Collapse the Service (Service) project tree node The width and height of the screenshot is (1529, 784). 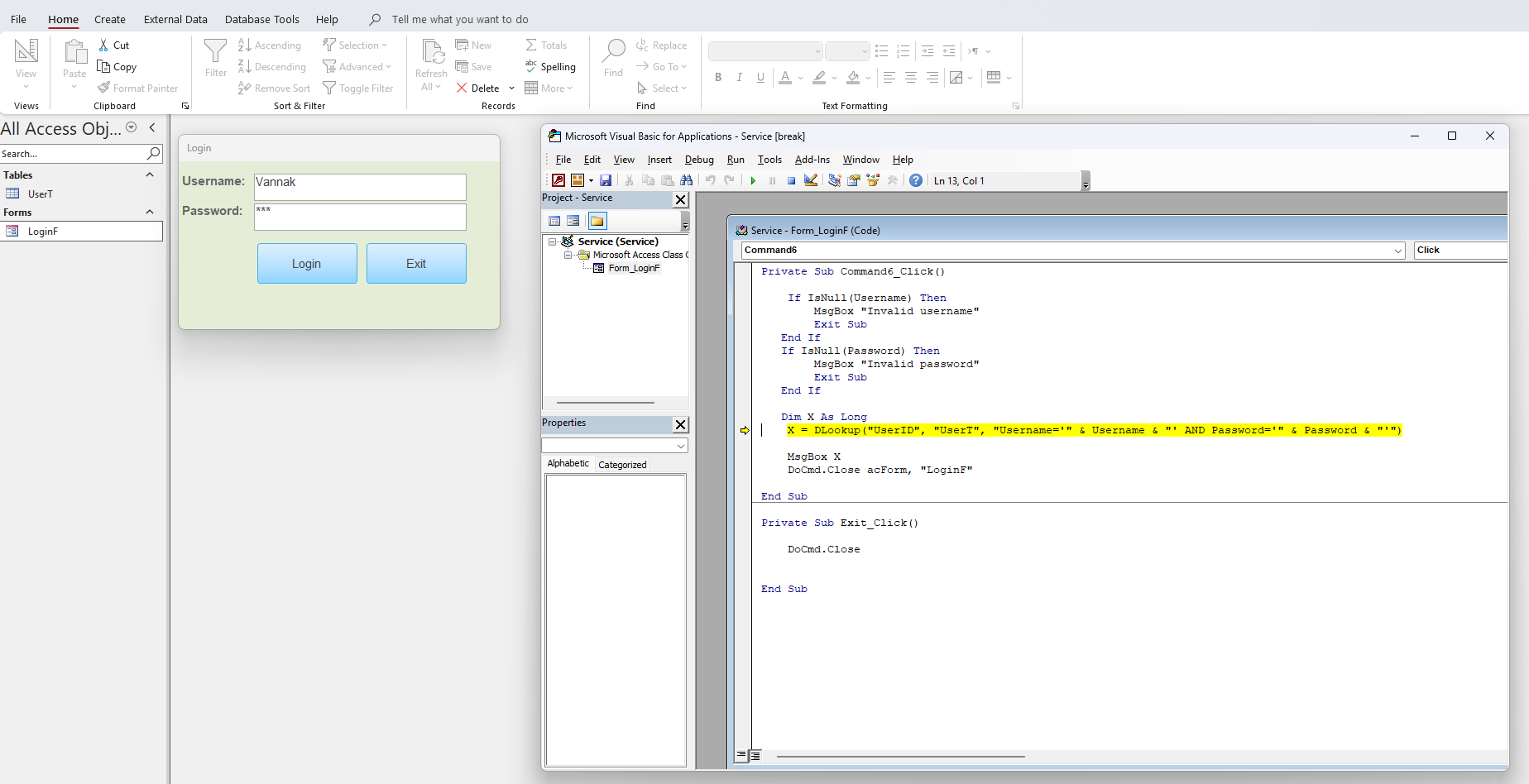coord(552,241)
